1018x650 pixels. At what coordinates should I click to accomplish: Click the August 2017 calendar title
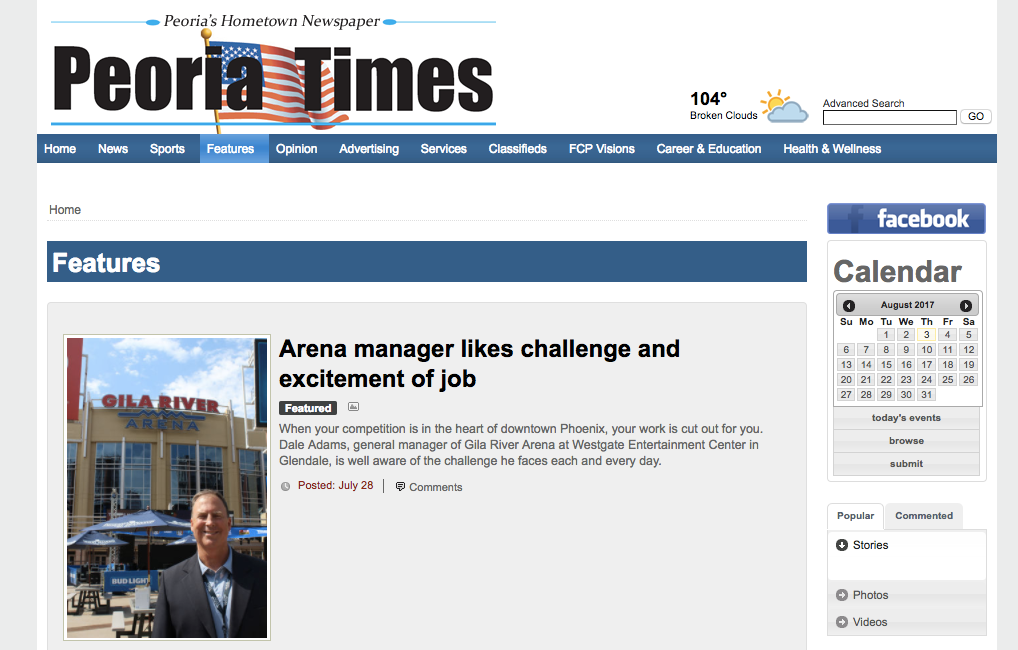[x=907, y=305]
